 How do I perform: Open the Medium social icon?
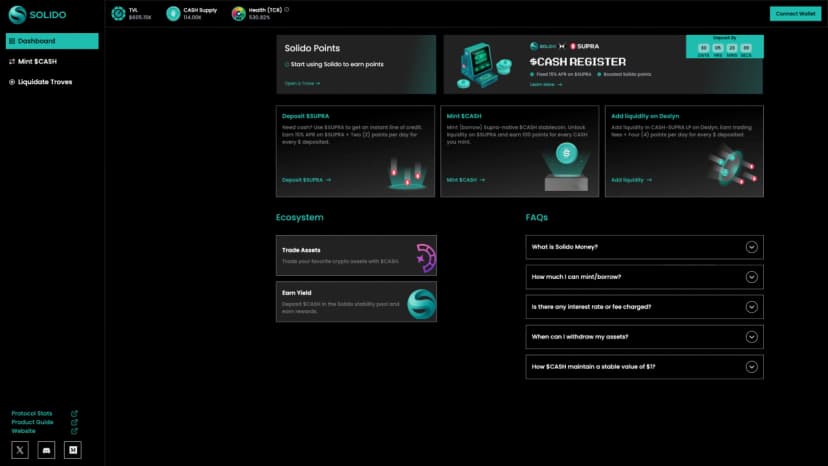click(x=73, y=450)
